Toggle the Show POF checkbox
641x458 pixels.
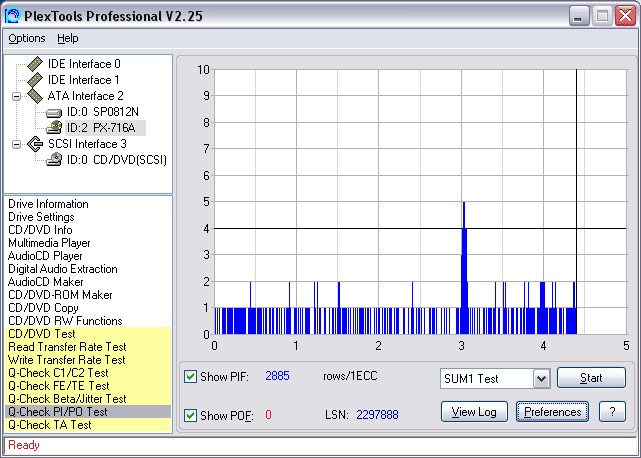[190, 415]
